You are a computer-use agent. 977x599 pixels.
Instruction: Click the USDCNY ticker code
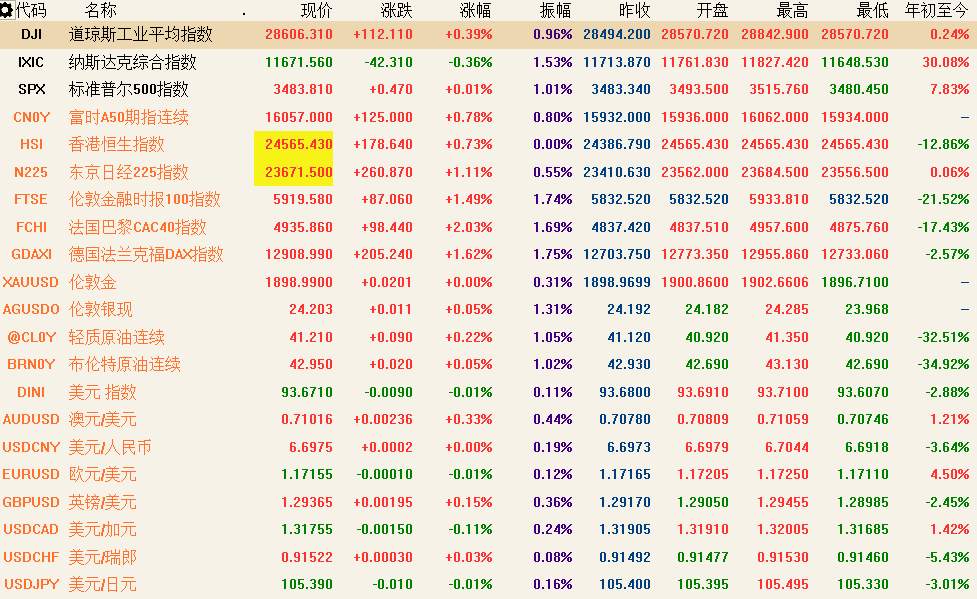31,447
